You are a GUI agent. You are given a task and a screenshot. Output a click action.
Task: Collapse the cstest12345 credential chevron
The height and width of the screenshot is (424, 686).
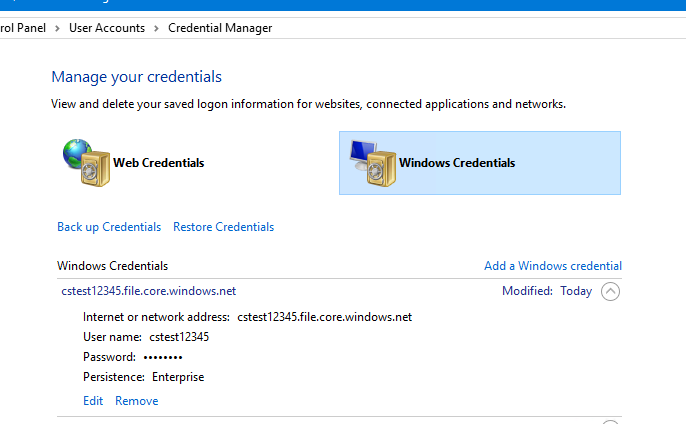[x=610, y=291]
